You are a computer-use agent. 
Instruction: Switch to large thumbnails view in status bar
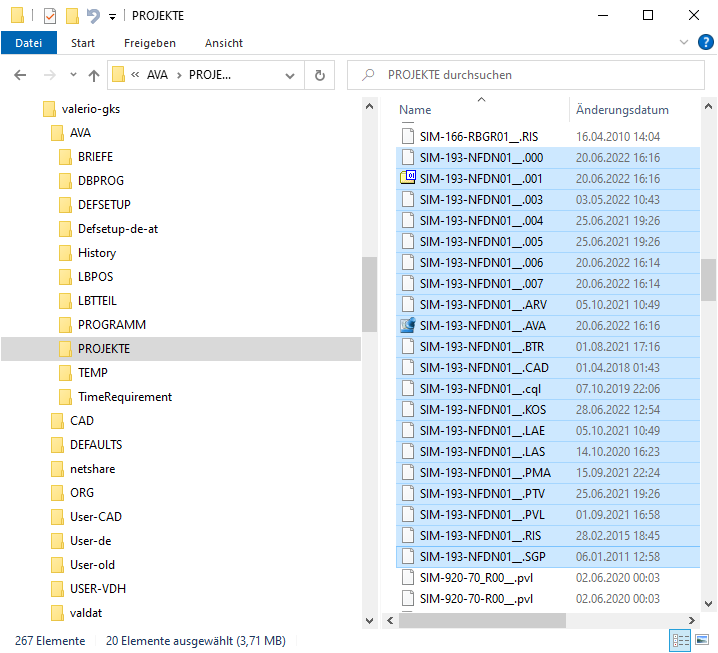(701, 640)
